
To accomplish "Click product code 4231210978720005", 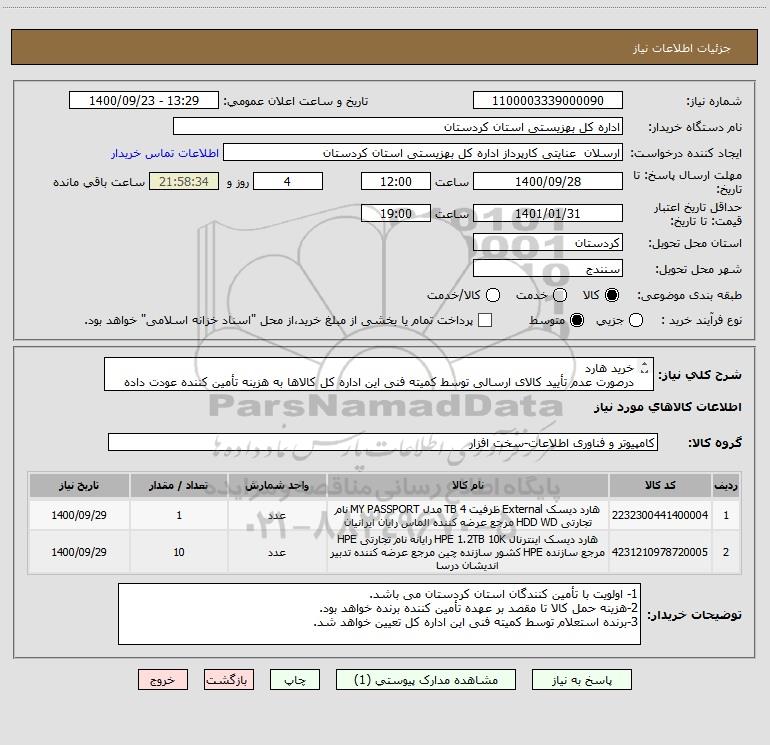I will pyautogui.click(x=660, y=552).
